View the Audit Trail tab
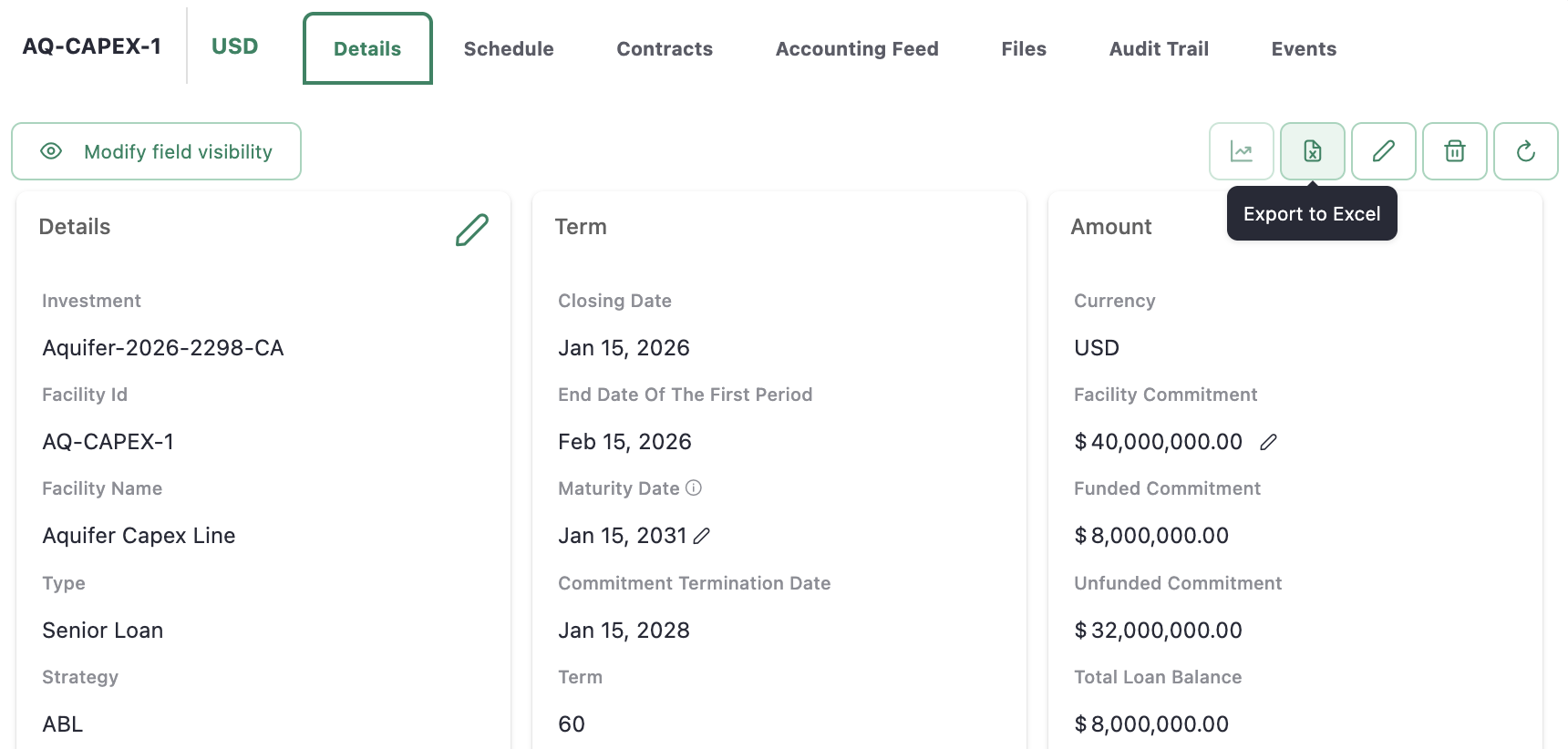This screenshot has width=1568, height=749. click(x=1159, y=49)
